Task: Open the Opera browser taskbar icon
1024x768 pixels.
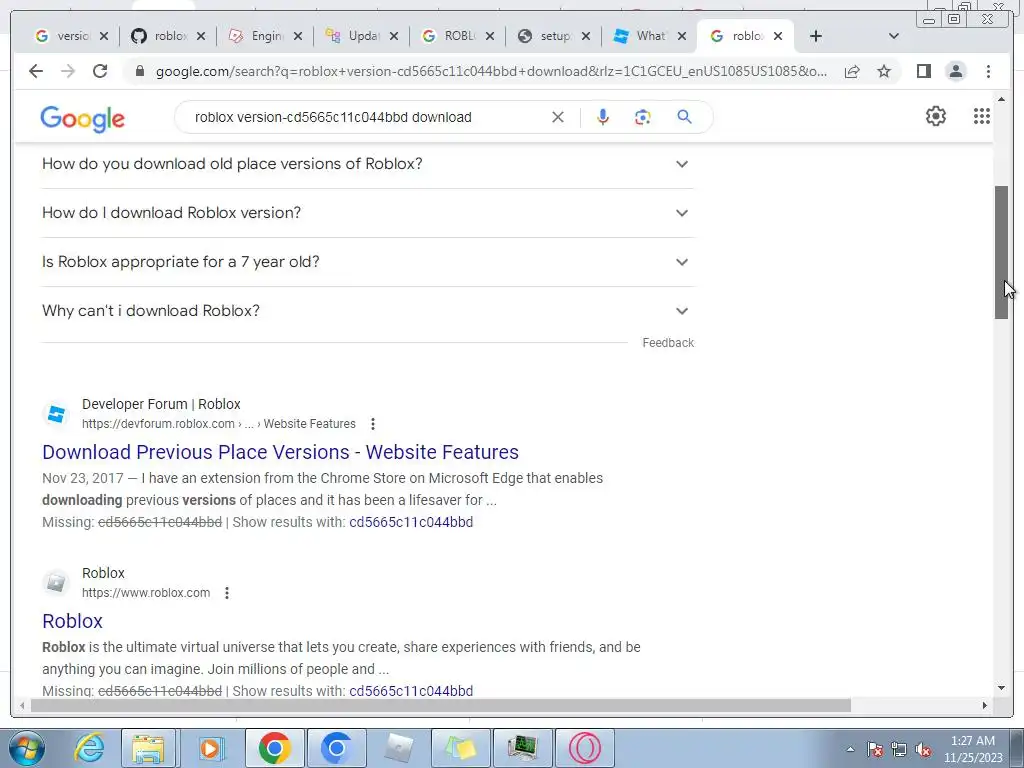Action: pos(584,748)
